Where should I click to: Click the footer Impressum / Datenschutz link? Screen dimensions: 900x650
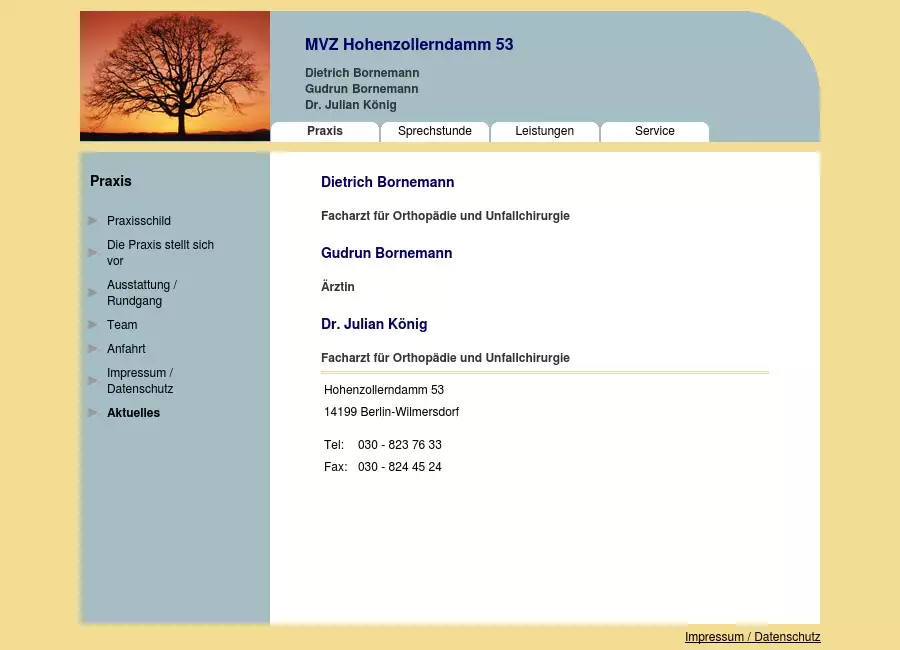pos(752,637)
